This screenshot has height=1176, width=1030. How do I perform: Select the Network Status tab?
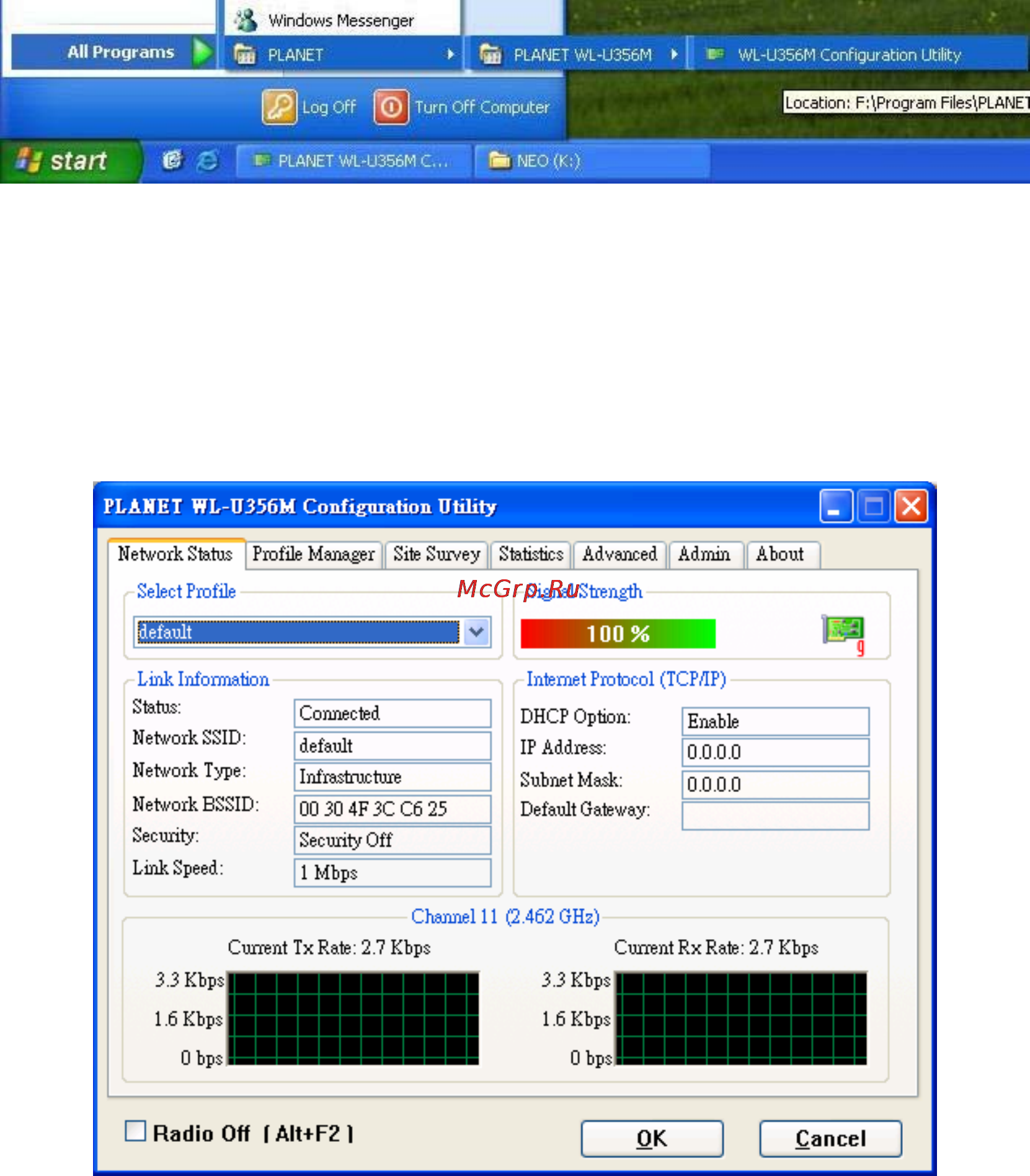[x=175, y=553]
